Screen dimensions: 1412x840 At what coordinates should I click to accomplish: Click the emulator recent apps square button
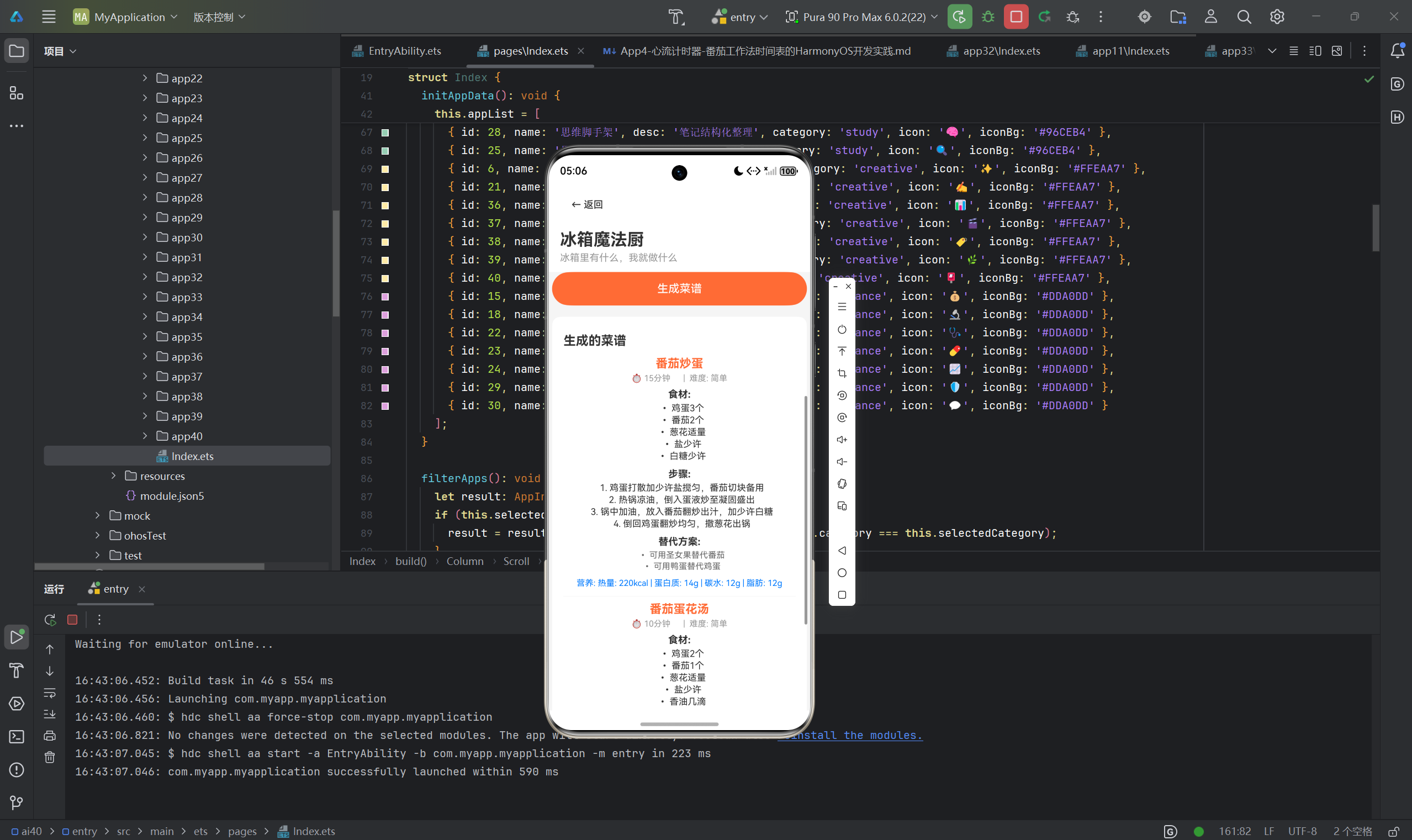click(x=842, y=595)
